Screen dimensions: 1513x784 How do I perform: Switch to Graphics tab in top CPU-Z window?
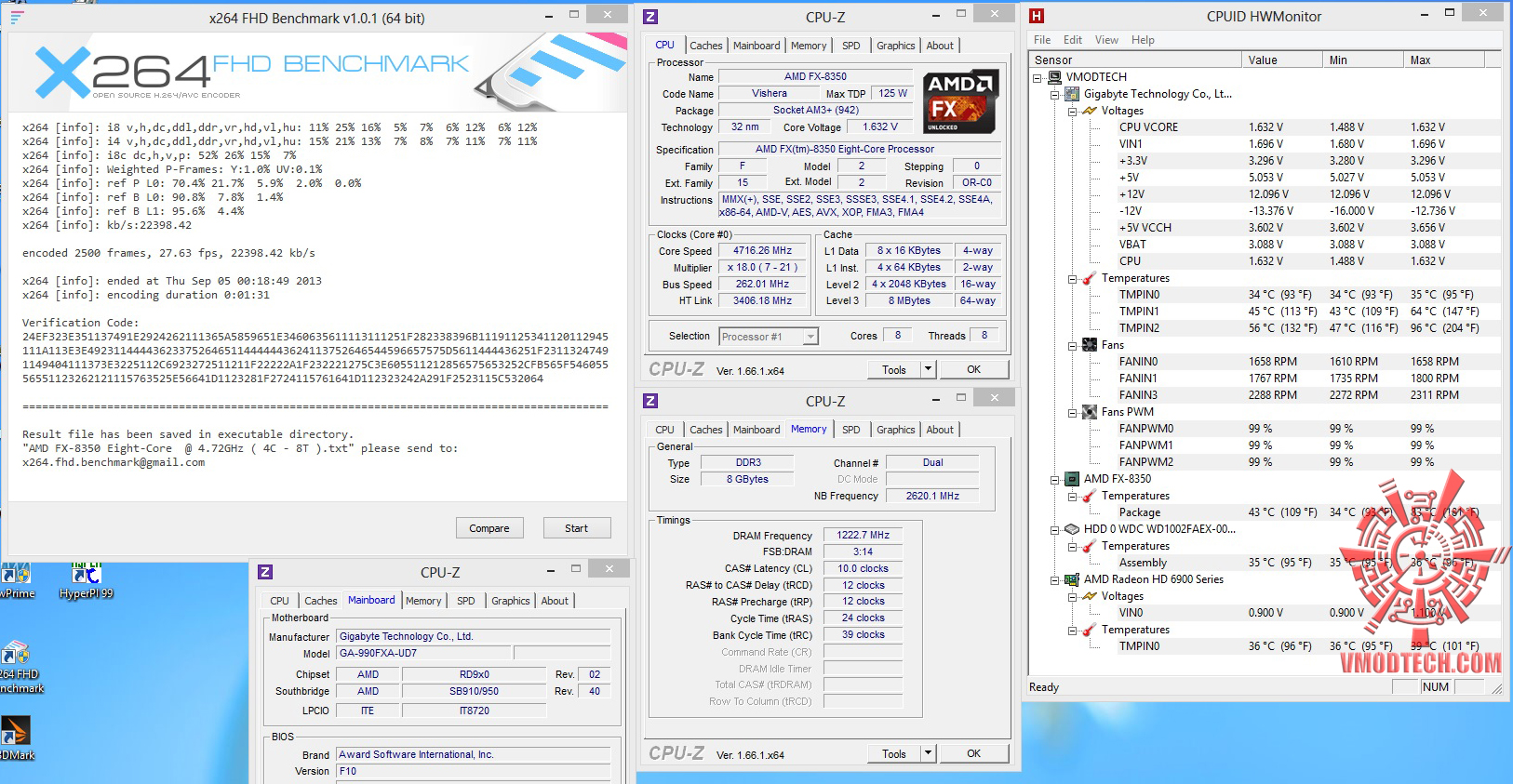click(895, 46)
